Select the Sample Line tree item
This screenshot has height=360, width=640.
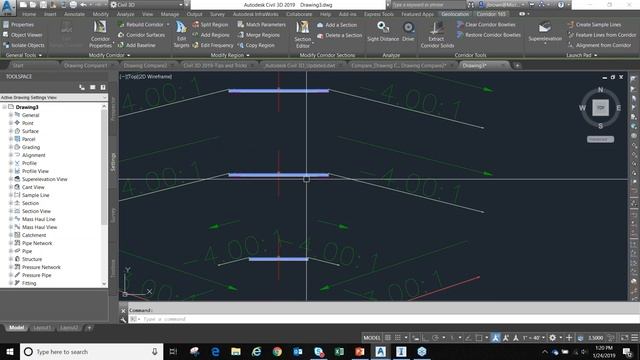tap(36, 195)
